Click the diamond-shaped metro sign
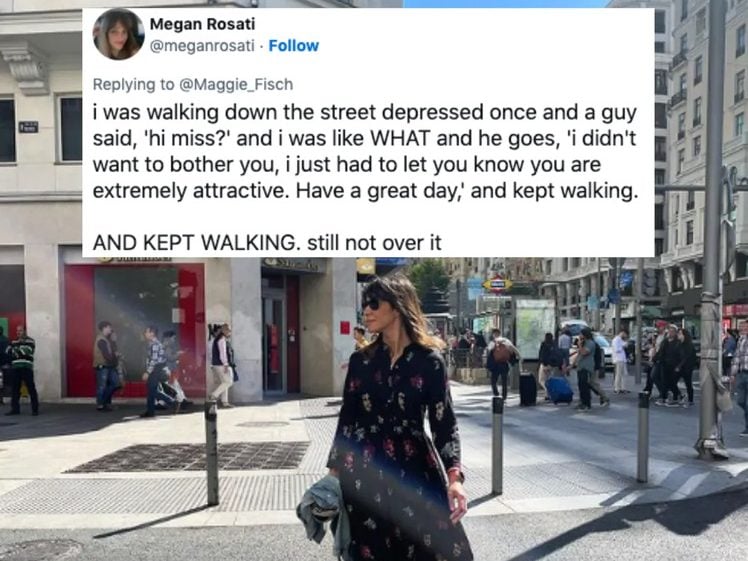Image resolution: width=748 pixels, height=561 pixels. point(497,285)
